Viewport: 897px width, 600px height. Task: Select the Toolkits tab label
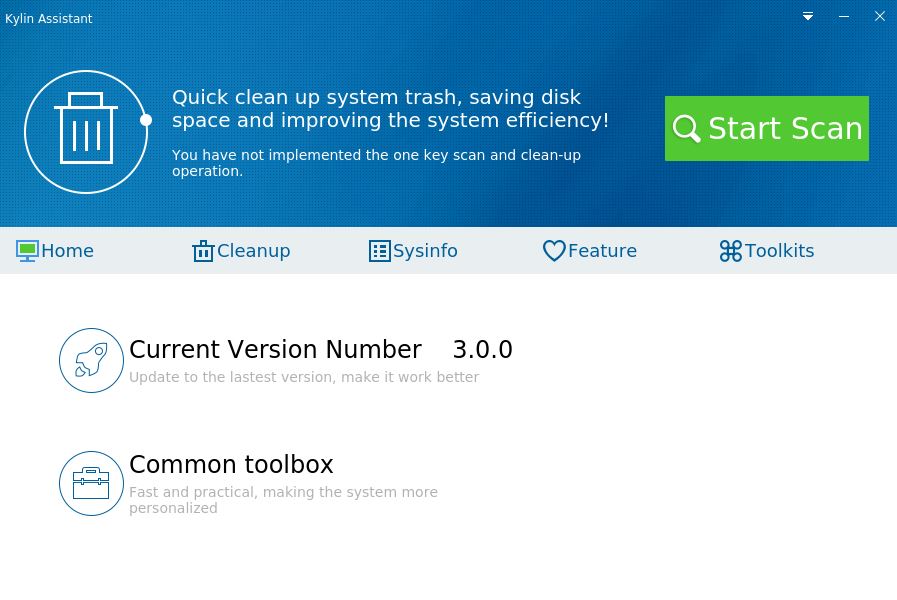(779, 251)
